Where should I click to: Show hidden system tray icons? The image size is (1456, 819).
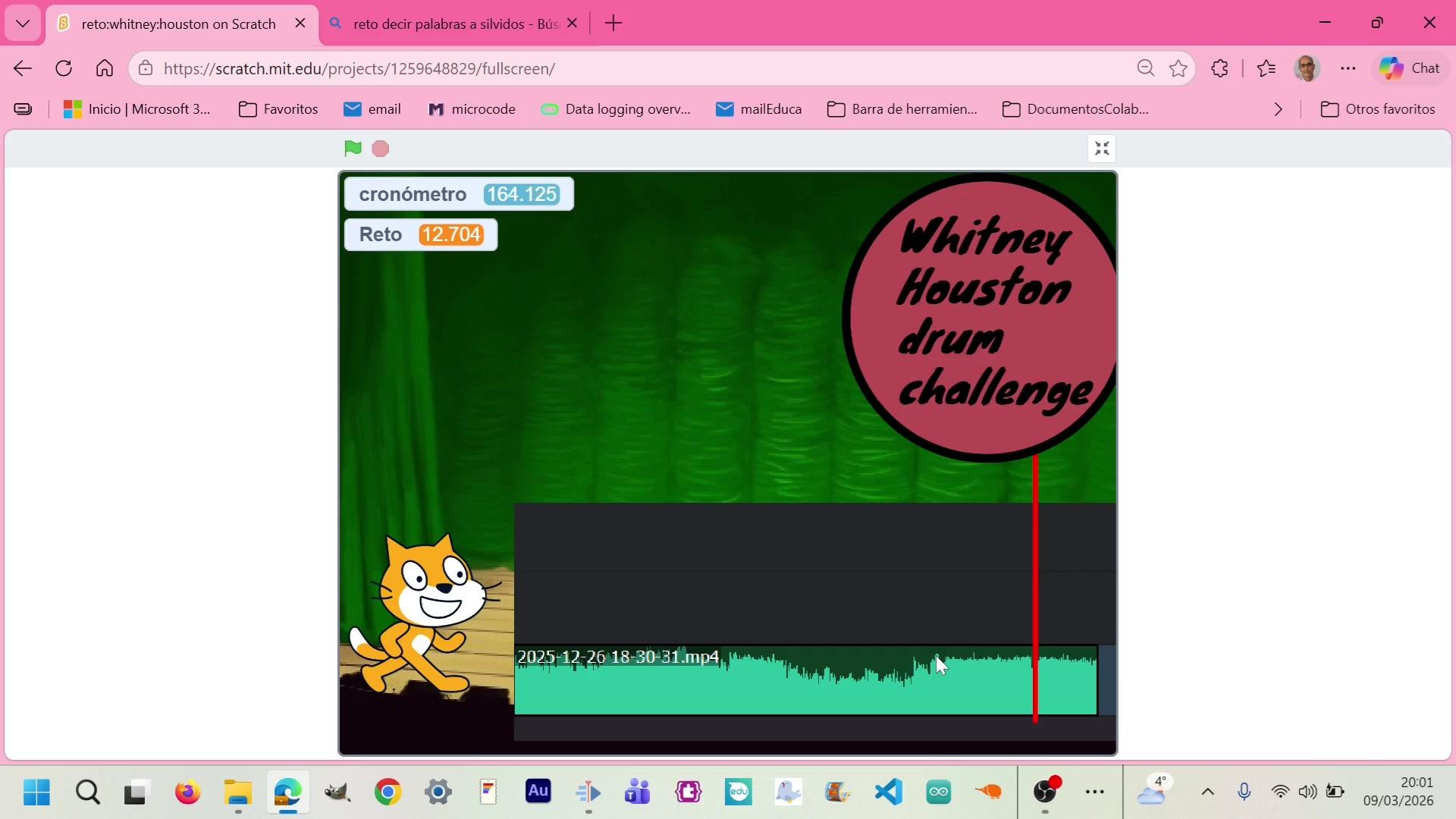tap(1208, 792)
